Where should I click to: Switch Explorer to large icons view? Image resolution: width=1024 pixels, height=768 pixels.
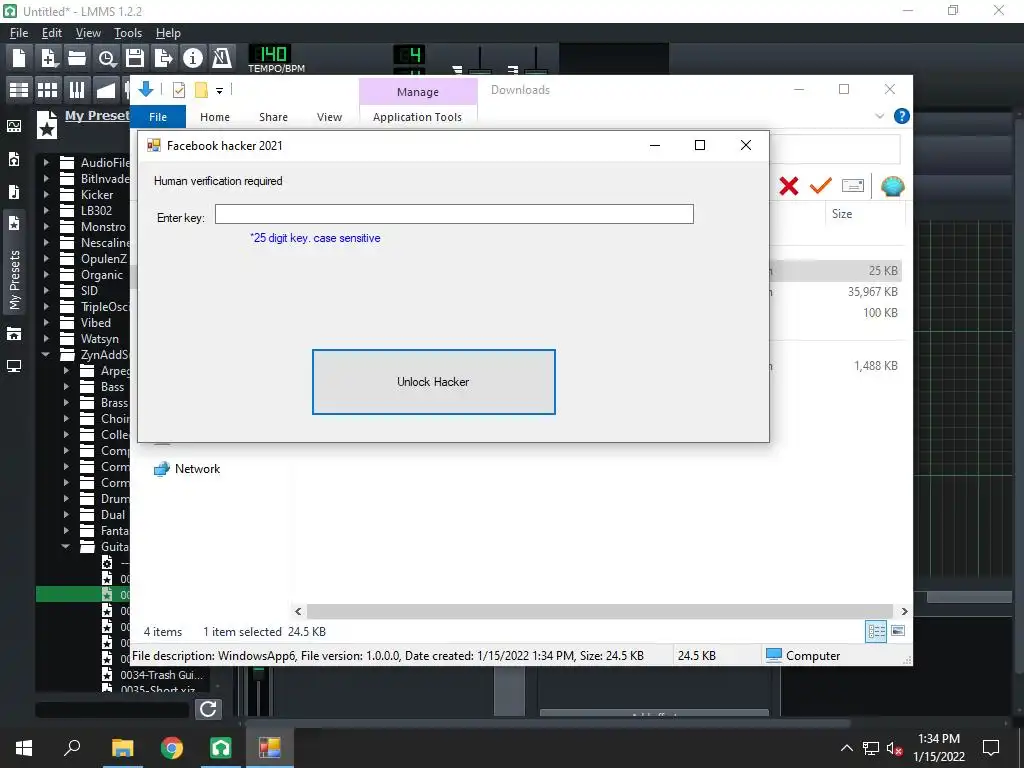pyautogui.click(x=898, y=631)
